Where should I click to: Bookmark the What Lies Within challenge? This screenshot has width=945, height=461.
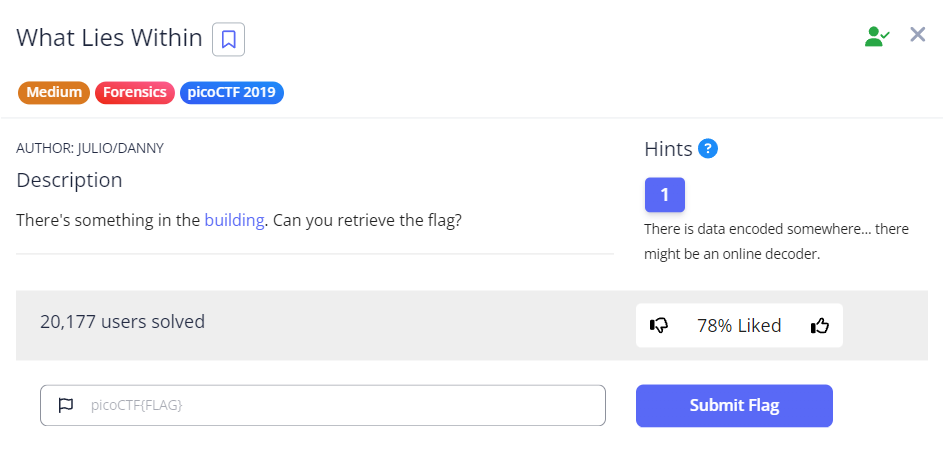click(x=229, y=40)
